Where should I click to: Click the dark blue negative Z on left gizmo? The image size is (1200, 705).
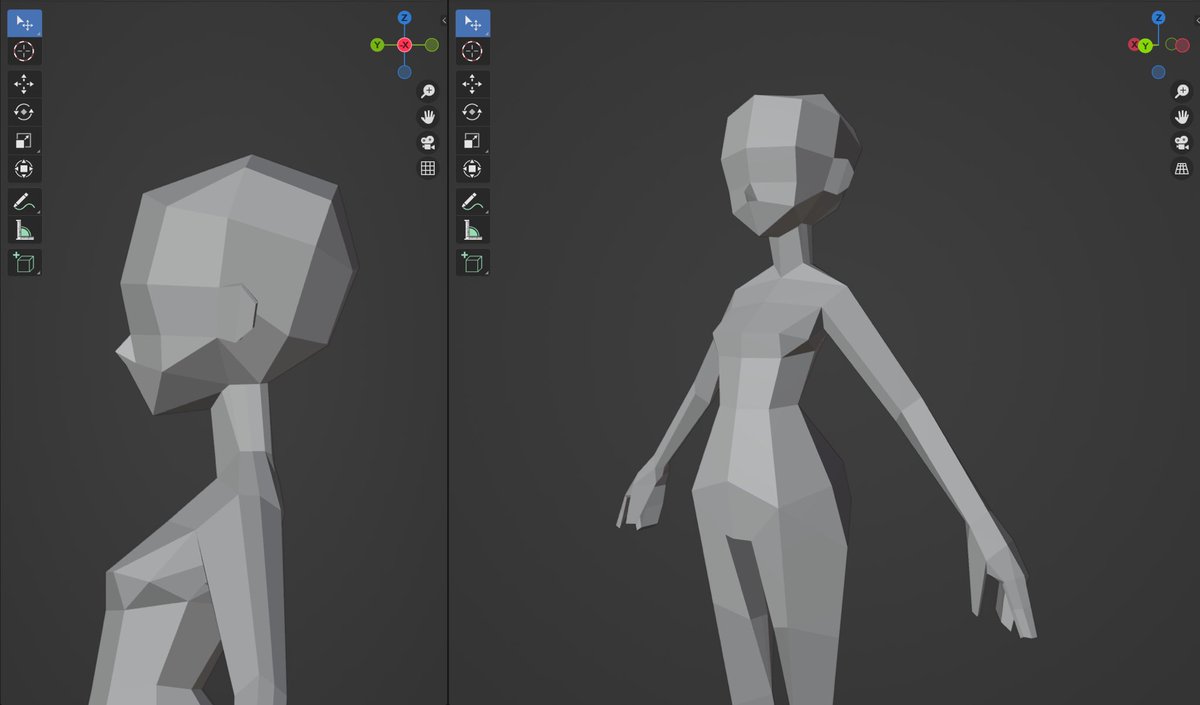(404, 72)
